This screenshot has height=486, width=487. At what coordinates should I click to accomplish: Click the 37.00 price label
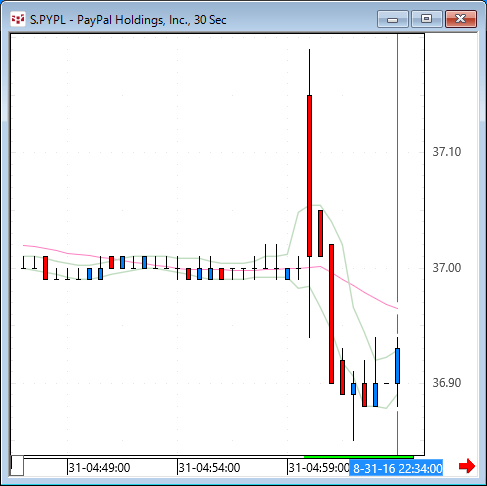click(447, 268)
